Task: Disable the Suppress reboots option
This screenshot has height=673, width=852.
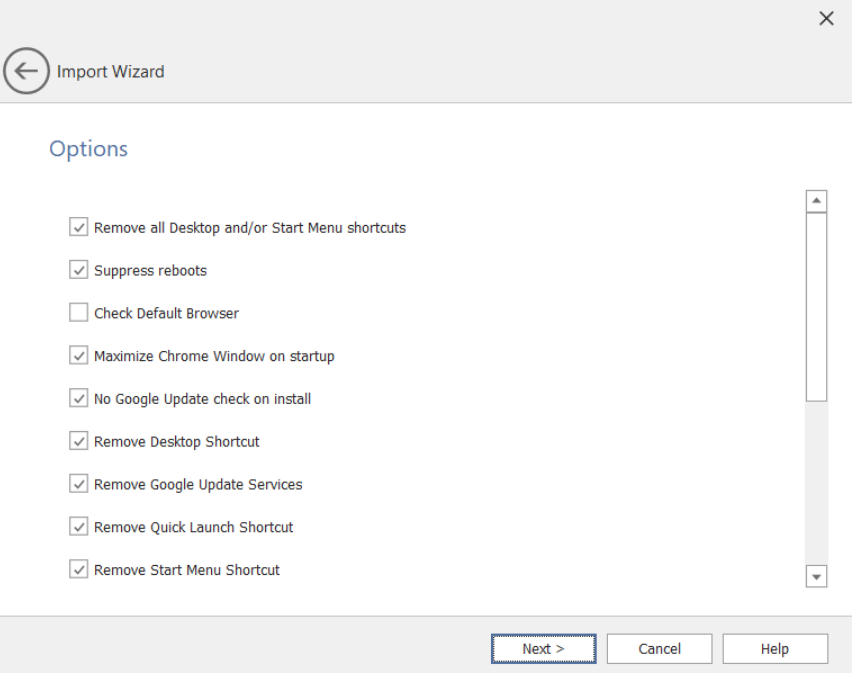Action: (78, 270)
